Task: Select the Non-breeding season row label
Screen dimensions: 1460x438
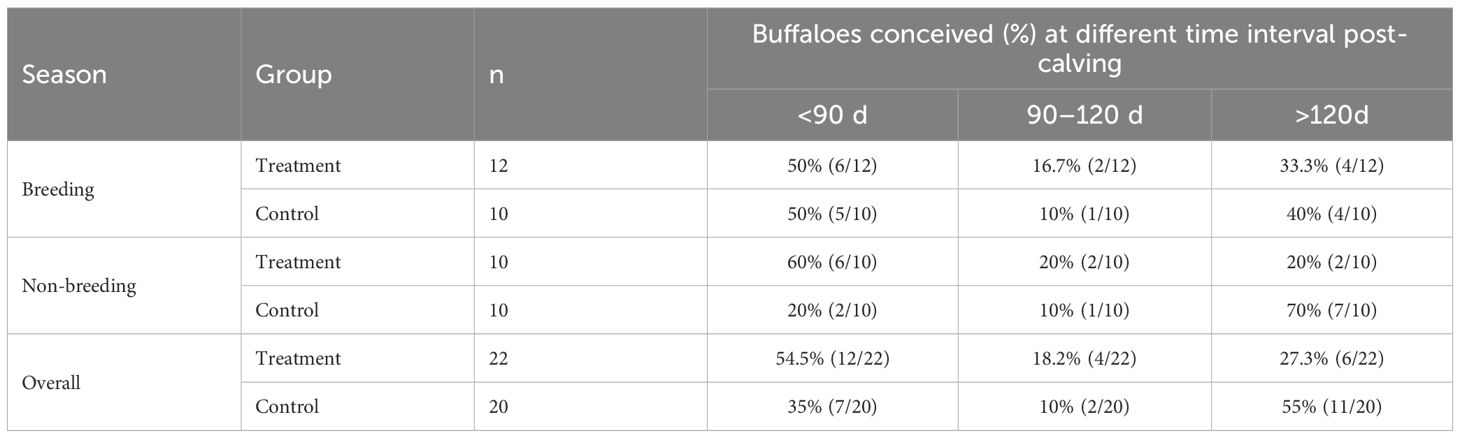Action: tap(78, 286)
